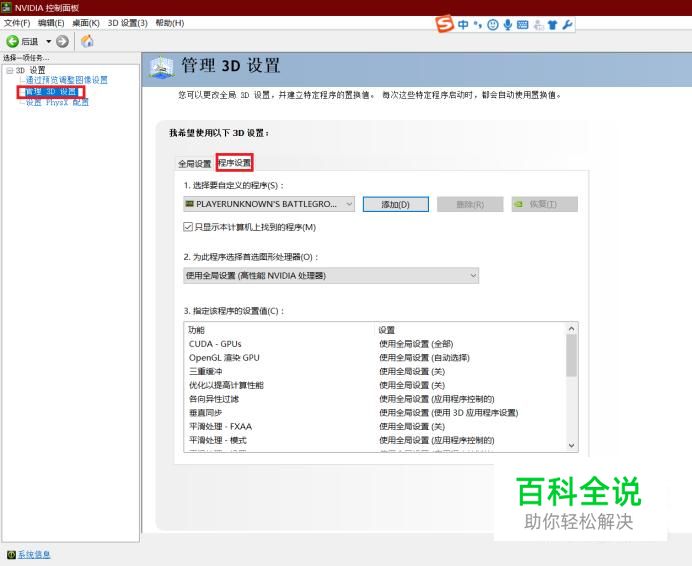Click the Sogou user account icon
The image size is (692, 566).
538,25
